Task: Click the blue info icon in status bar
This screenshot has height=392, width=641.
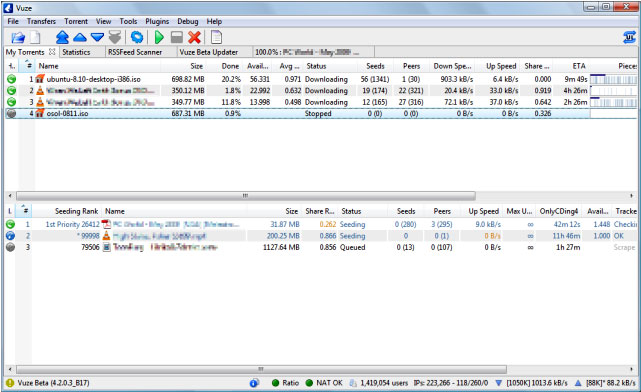Action: [254, 383]
